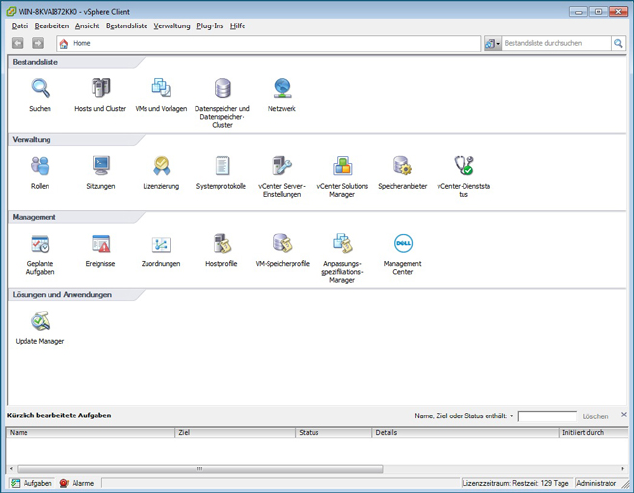Open Datenspeicher und Datenspeicher-Cluster

(x=222, y=88)
